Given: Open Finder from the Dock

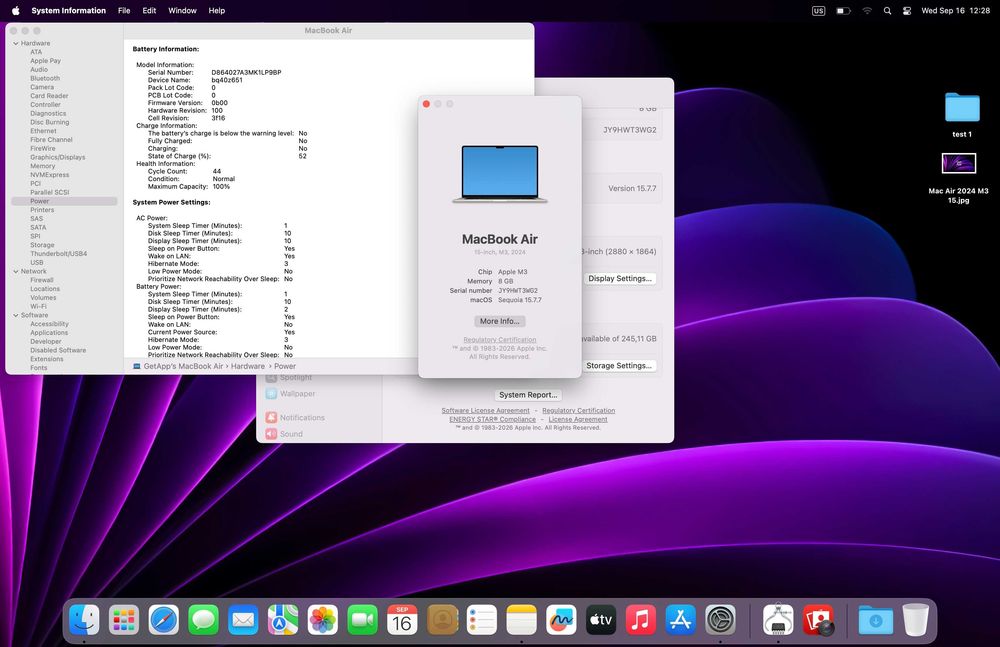Looking at the screenshot, I should coord(84,619).
